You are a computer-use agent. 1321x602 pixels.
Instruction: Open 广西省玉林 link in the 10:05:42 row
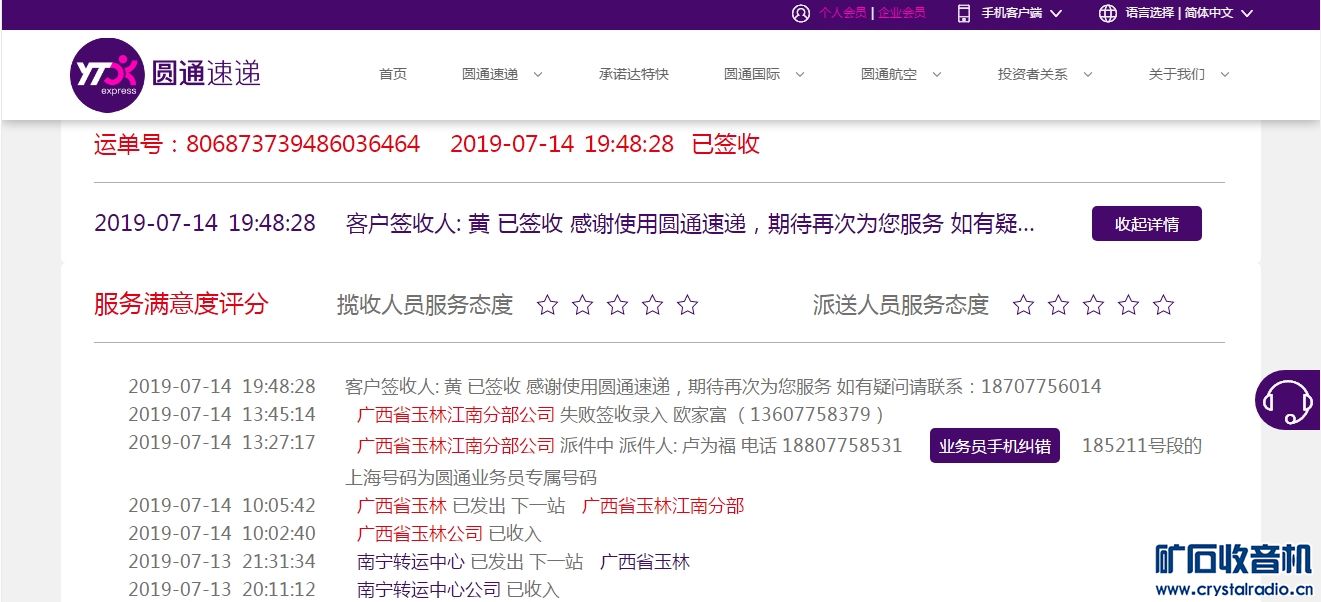[x=402, y=506]
